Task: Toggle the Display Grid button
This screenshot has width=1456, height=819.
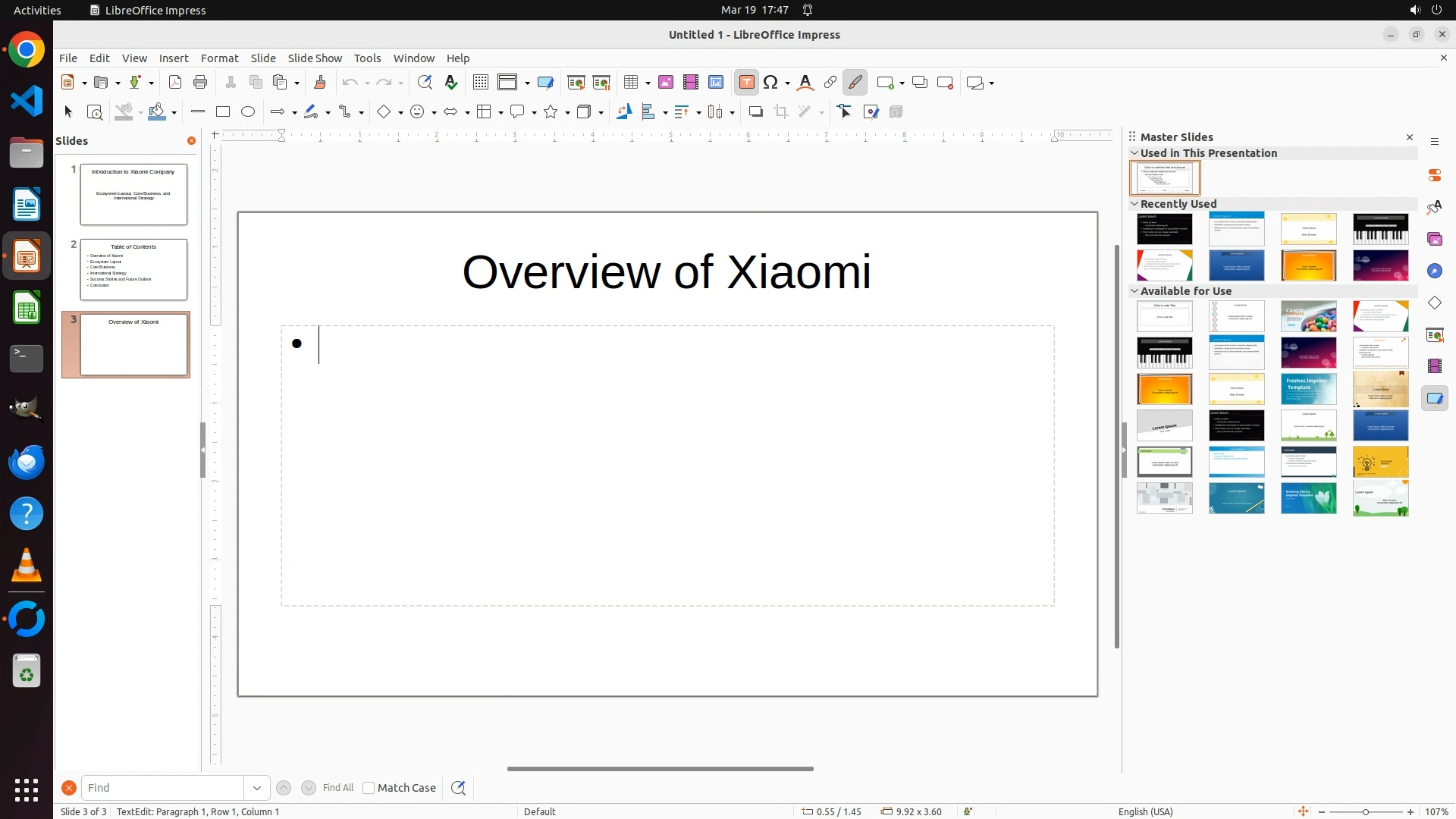Action: (481, 83)
